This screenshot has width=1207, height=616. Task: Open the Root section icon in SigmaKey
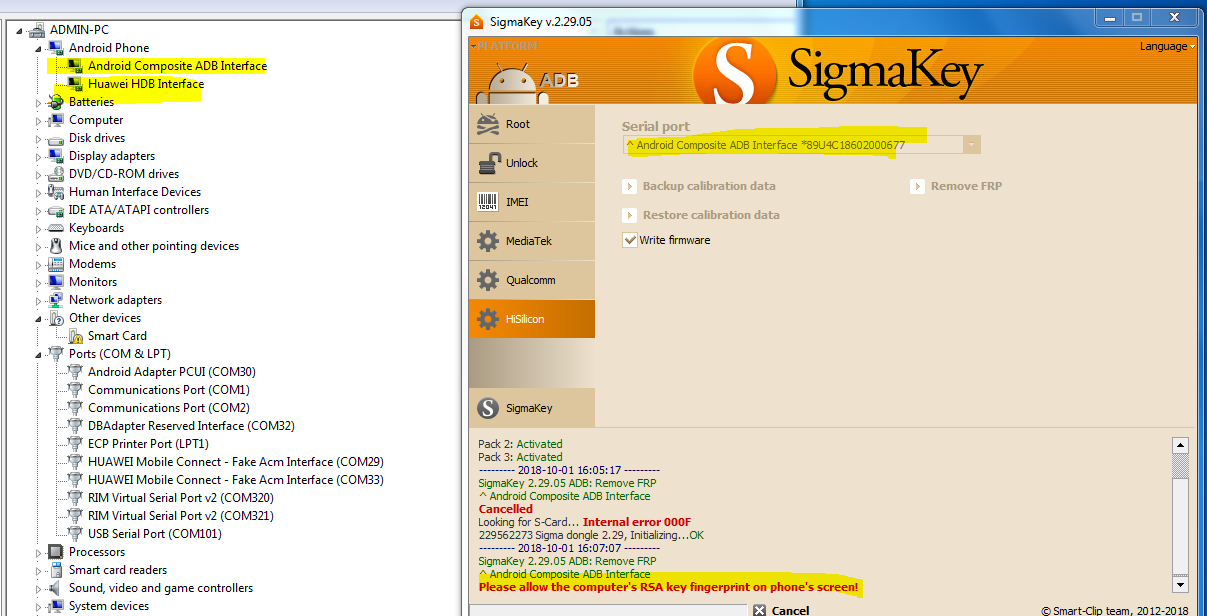(488, 124)
